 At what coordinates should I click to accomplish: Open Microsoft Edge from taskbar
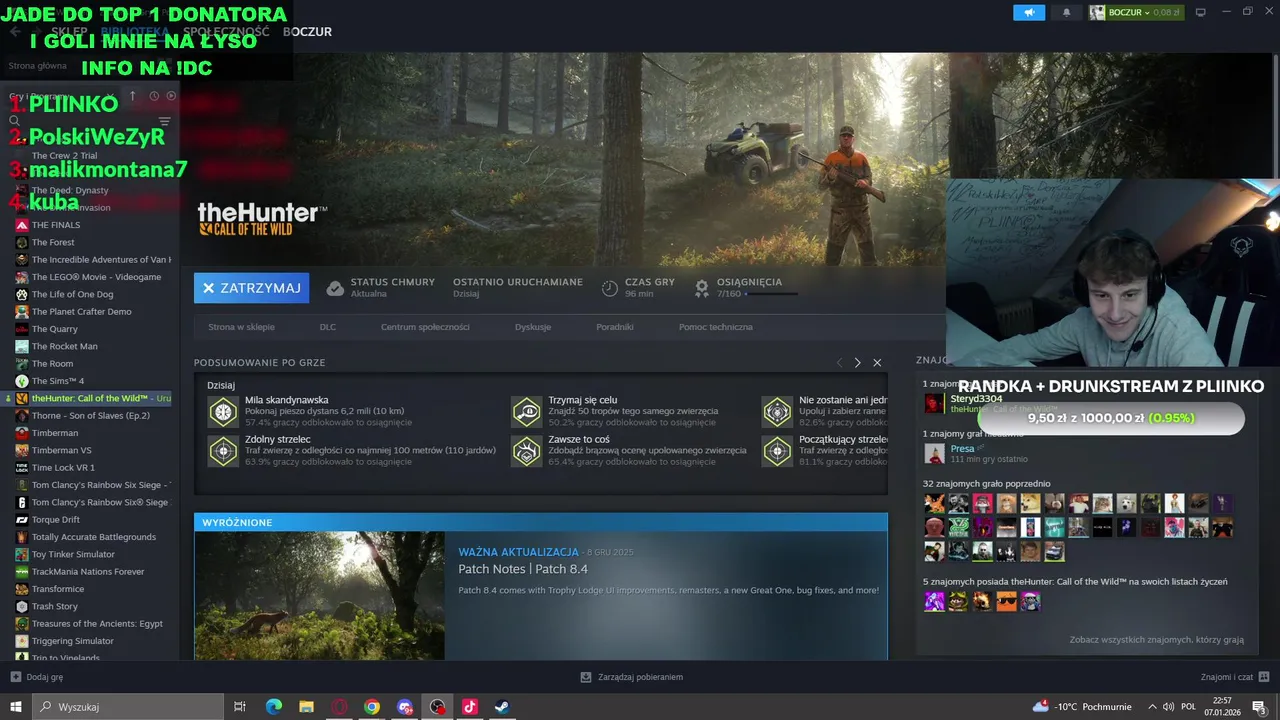pyautogui.click(x=274, y=707)
